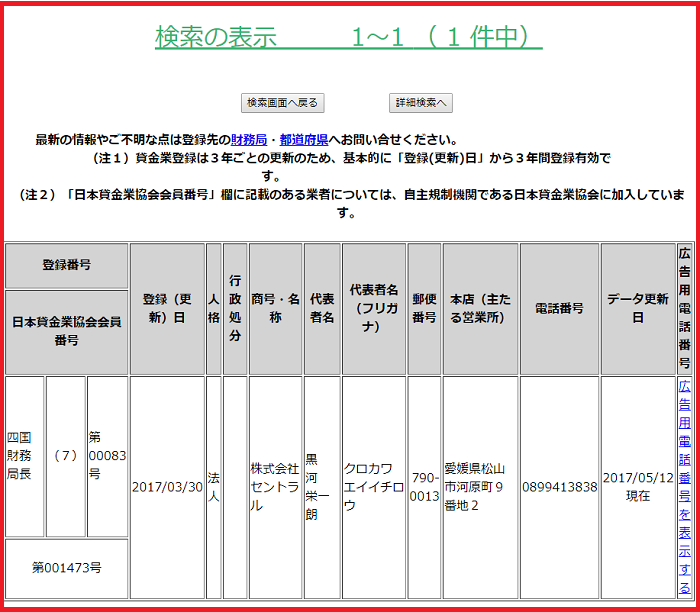Select the 登録番号 column header
The height and width of the screenshot is (612, 700).
(67, 265)
